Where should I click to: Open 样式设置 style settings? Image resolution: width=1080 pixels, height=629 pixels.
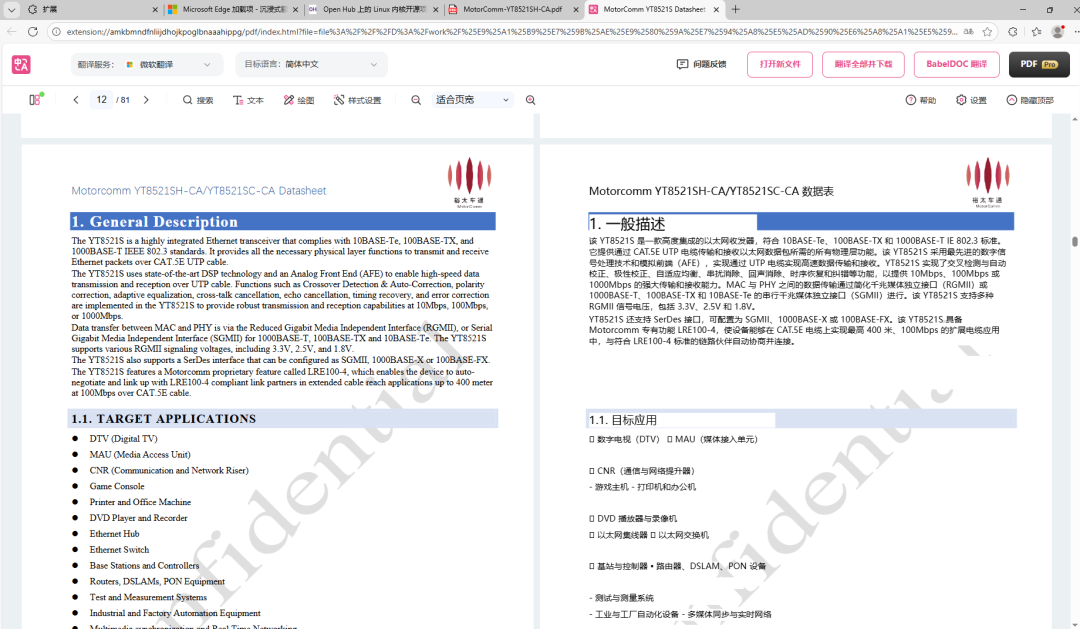pos(357,100)
